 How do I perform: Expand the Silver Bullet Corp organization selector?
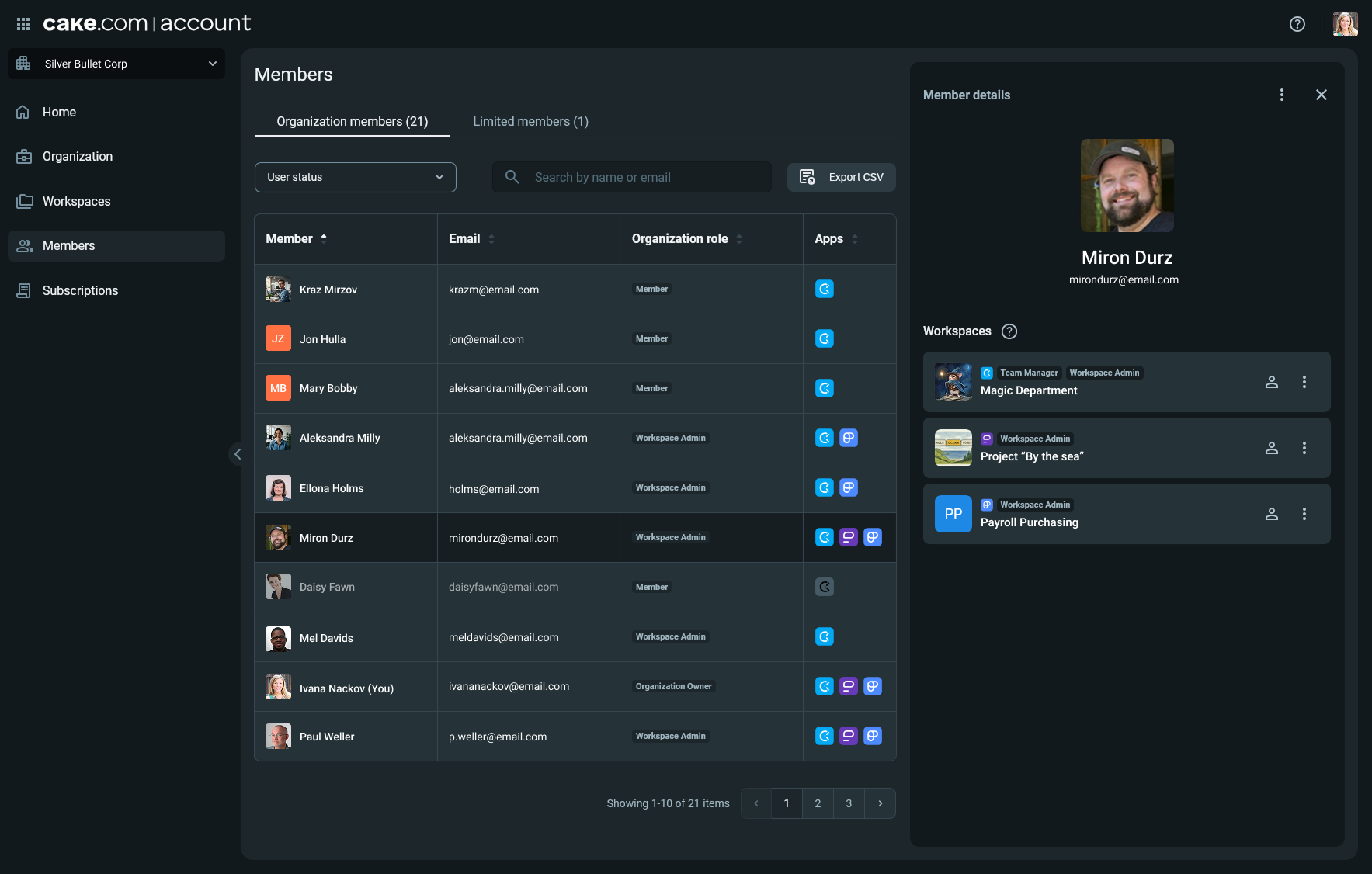[x=116, y=64]
